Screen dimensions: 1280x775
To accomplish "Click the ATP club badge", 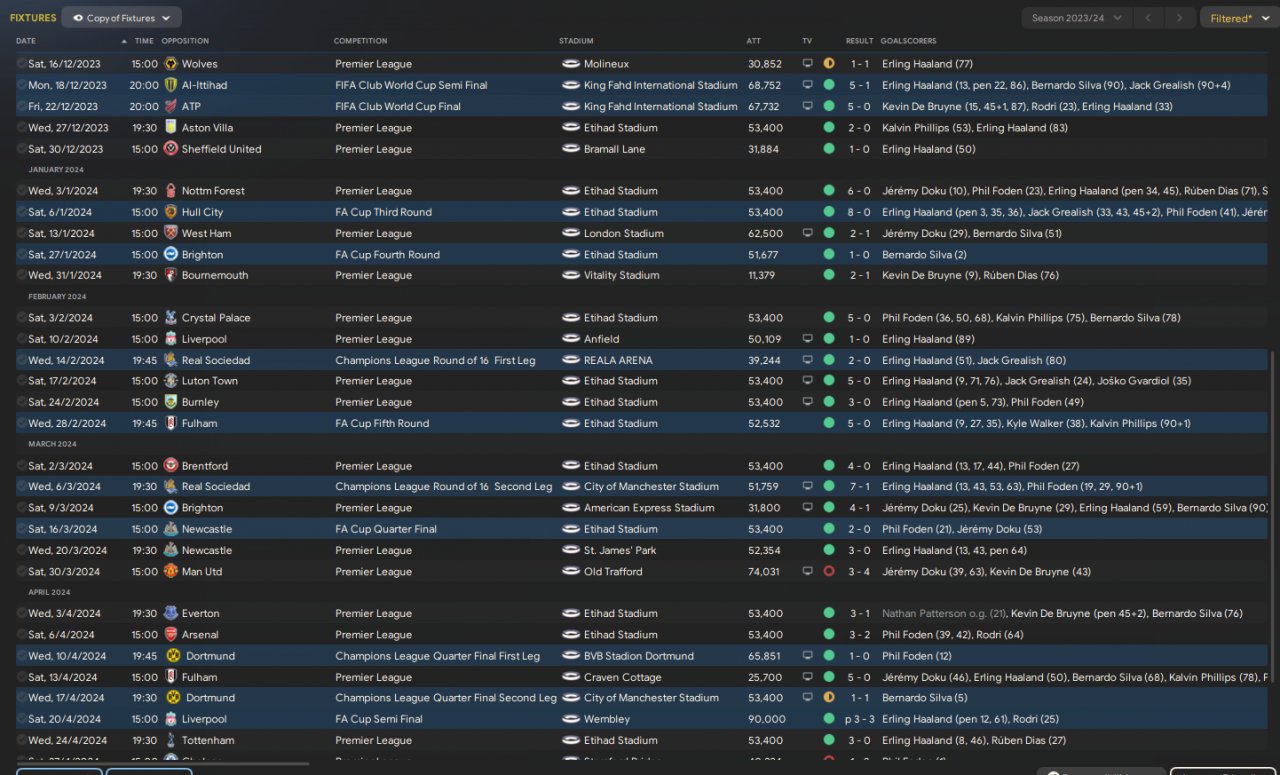I will click(170, 106).
